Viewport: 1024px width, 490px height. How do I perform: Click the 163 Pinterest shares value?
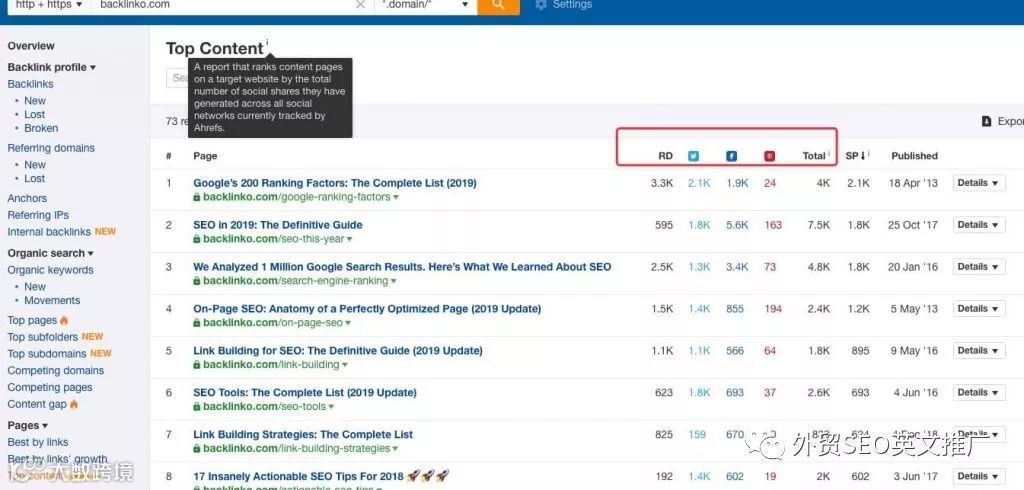click(773, 225)
